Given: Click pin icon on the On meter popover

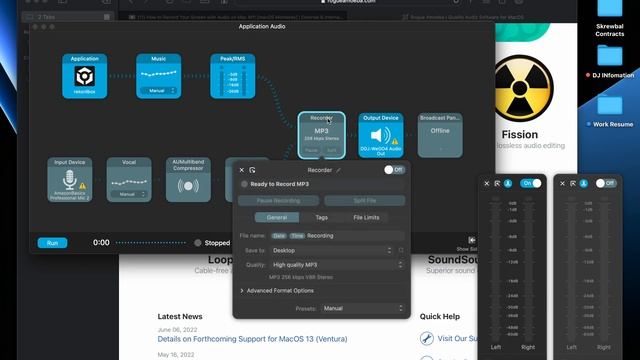Looking at the screenshot, I should click(508, 184).
